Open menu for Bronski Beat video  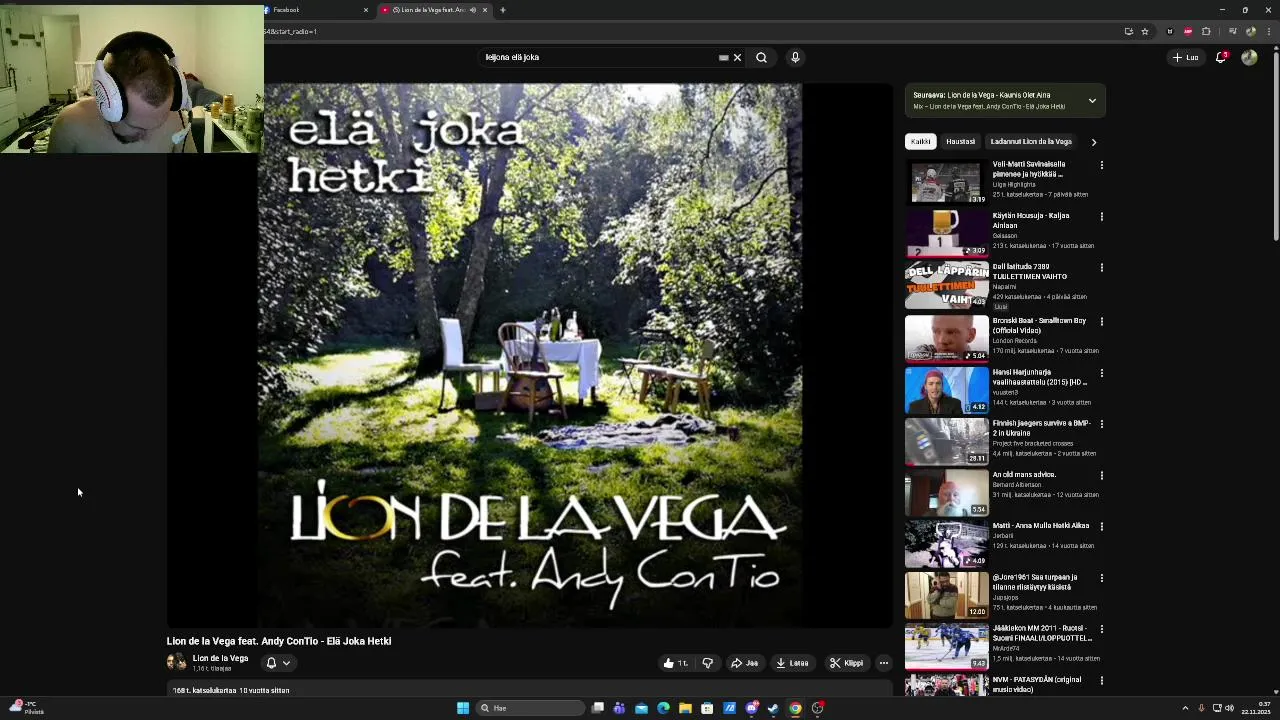click(1101, 322)
